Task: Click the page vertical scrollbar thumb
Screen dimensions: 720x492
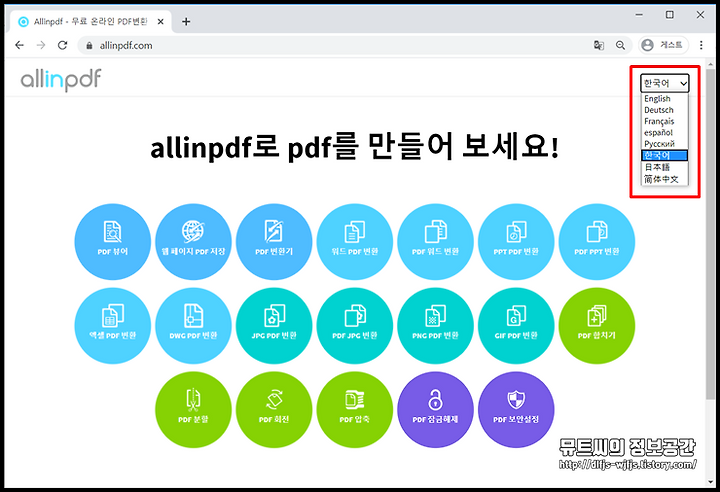Action: pos(710,234)
